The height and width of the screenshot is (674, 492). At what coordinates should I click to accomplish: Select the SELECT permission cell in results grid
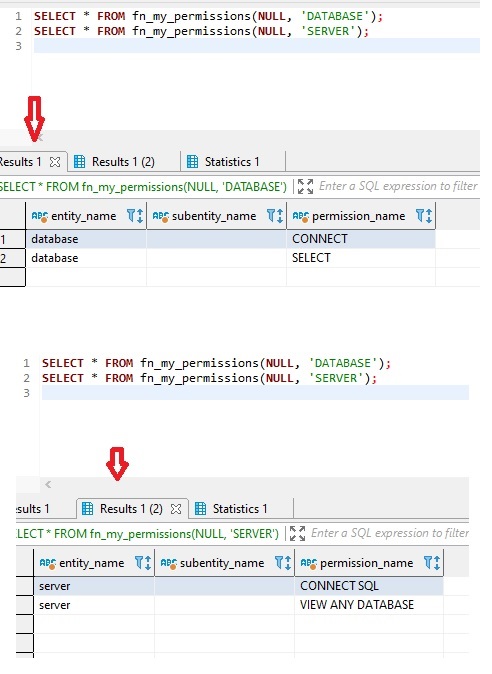pos(361,258)
